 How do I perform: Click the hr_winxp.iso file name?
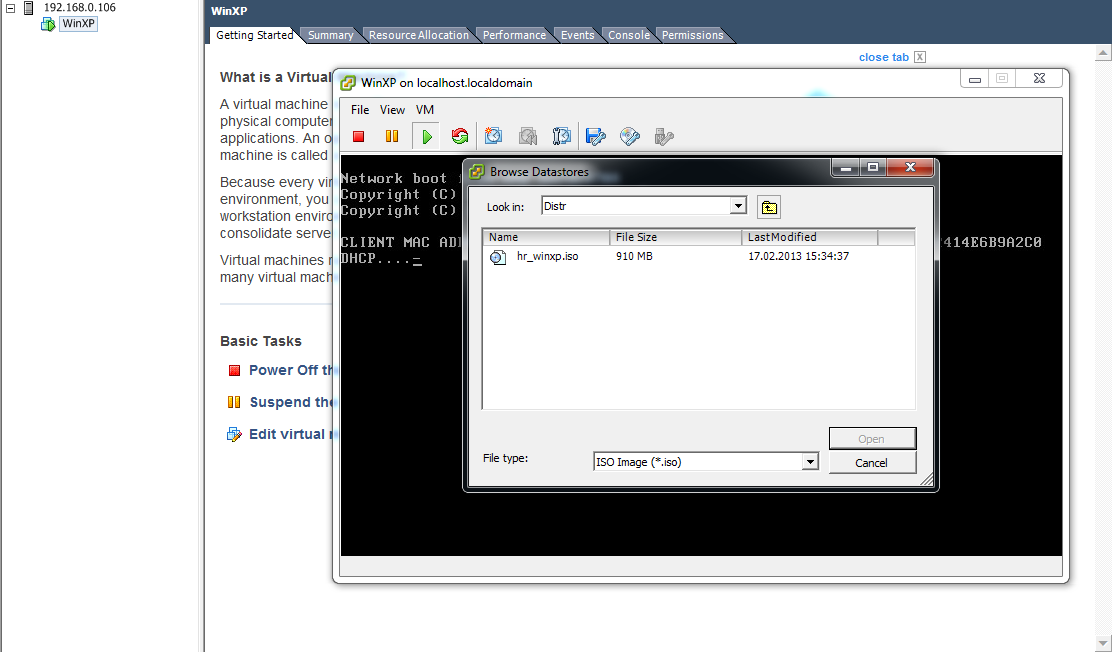pyautogui.click(x=547, y=256)
